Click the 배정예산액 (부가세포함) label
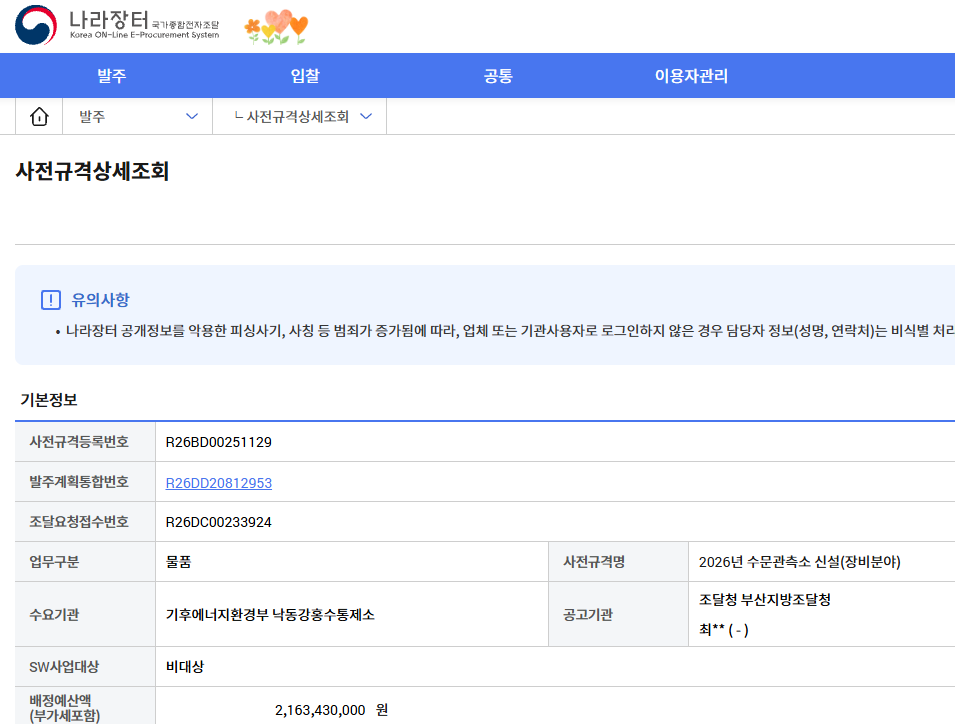This screenshot has width=955, height=724. pyautogui.click(x=65, y=708)
